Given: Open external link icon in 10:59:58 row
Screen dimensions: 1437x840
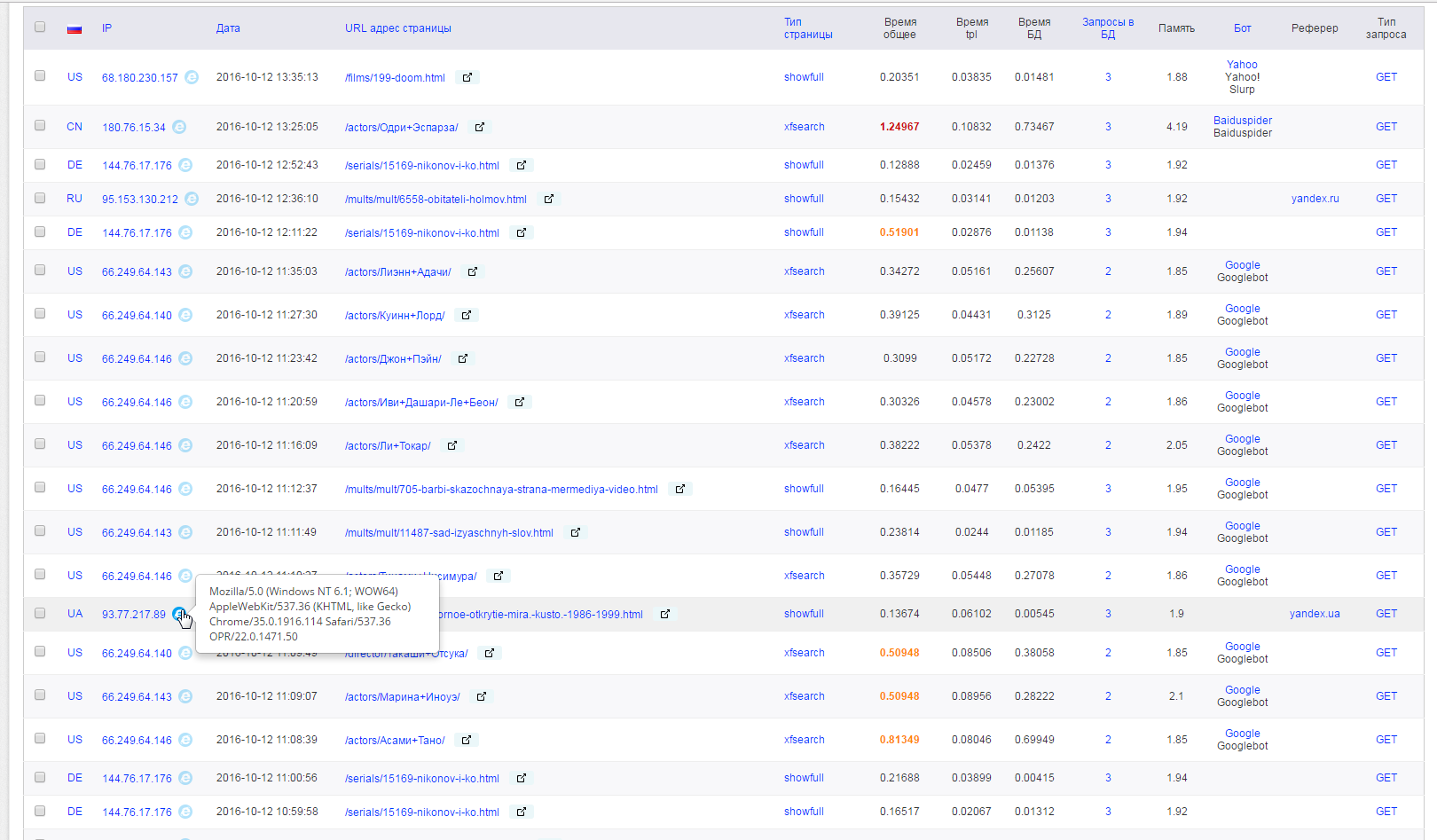Looking at the screenshot, I should (x=522, y=812).
